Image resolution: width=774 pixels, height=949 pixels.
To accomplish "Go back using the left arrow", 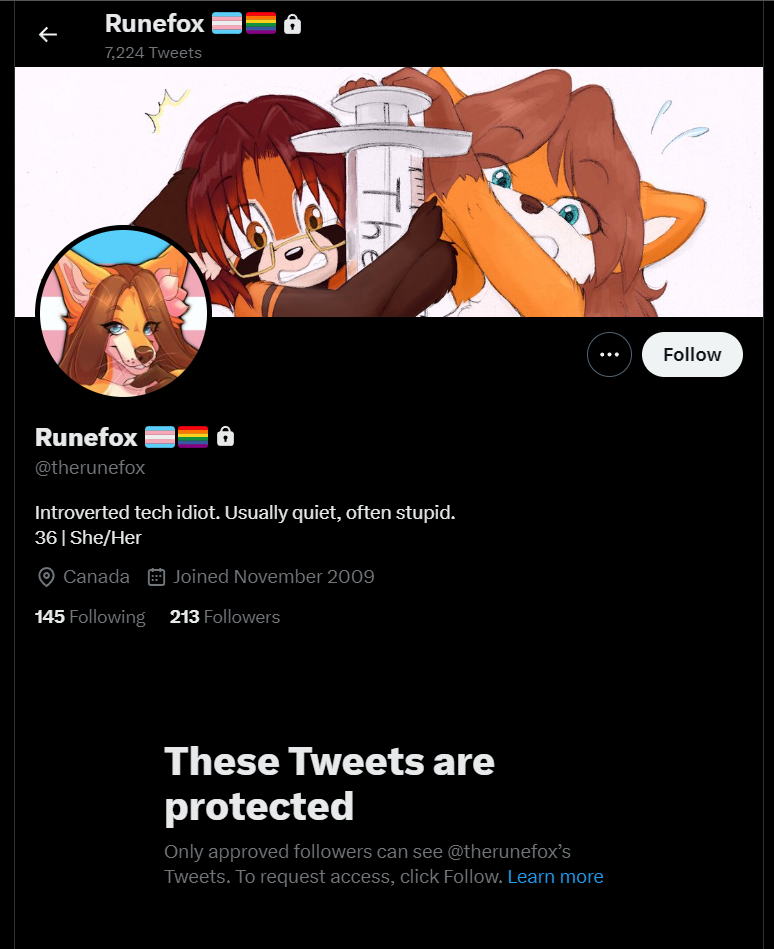I will point(48,34).
